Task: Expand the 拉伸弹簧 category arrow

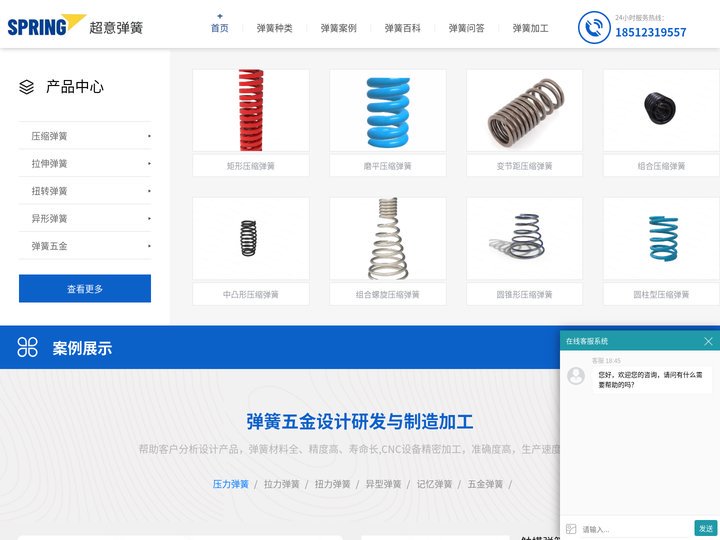Action: point(149,163)
